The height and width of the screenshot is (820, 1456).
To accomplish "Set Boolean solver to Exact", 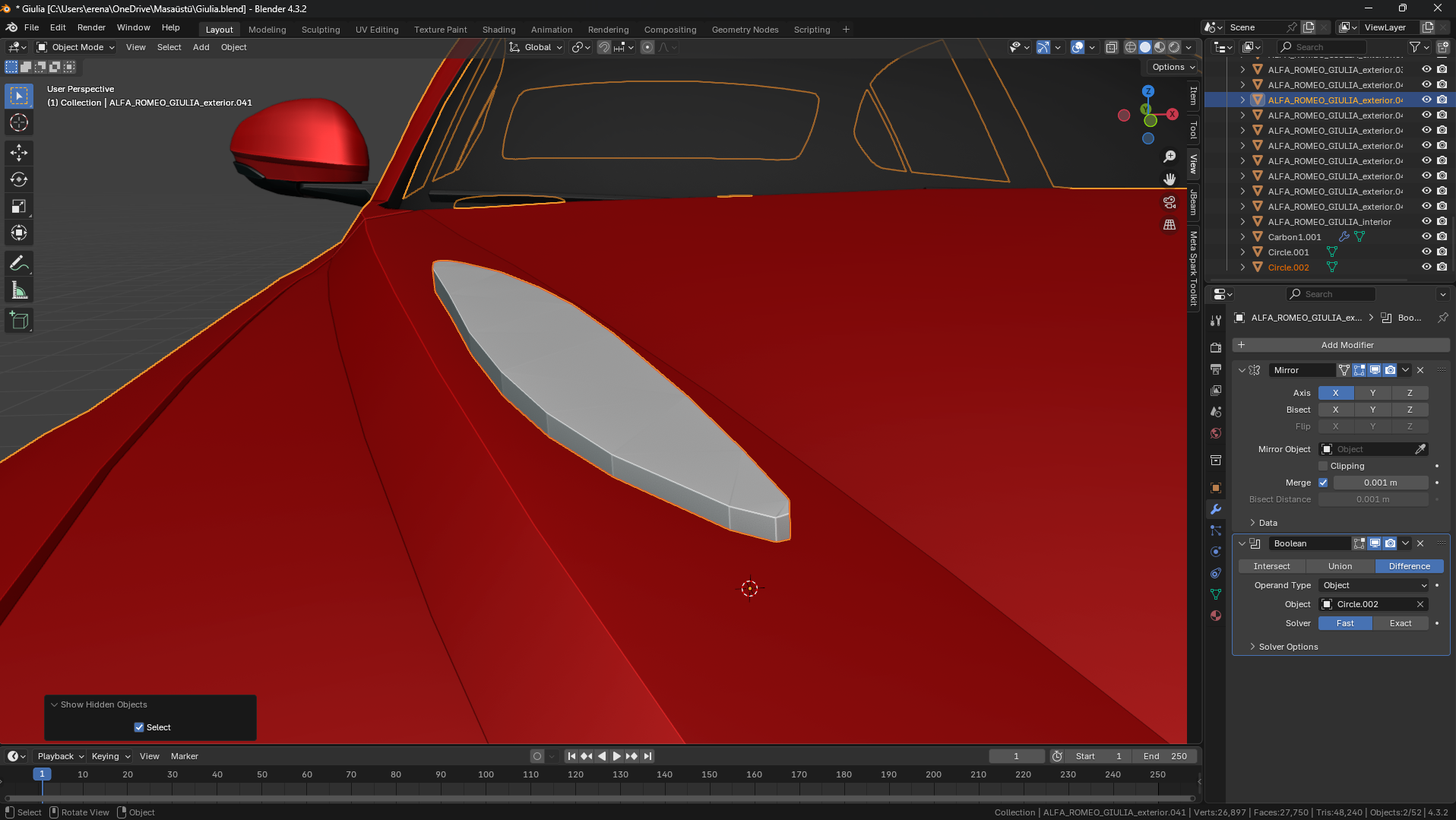I will pos(1400,623).
